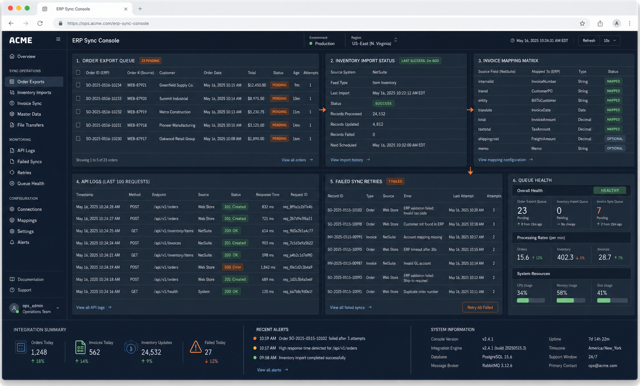Click the Memory Usage 58% progress bar
The image size is (640, 386).
coord(571,301)
